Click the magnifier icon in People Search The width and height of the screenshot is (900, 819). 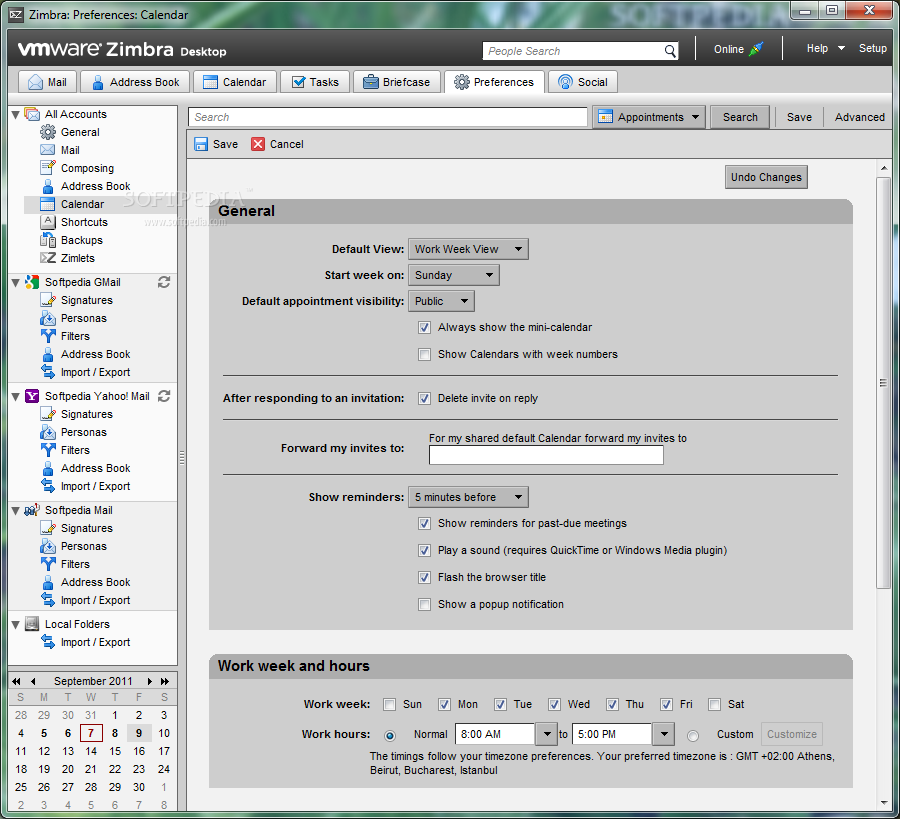(669, 51)
